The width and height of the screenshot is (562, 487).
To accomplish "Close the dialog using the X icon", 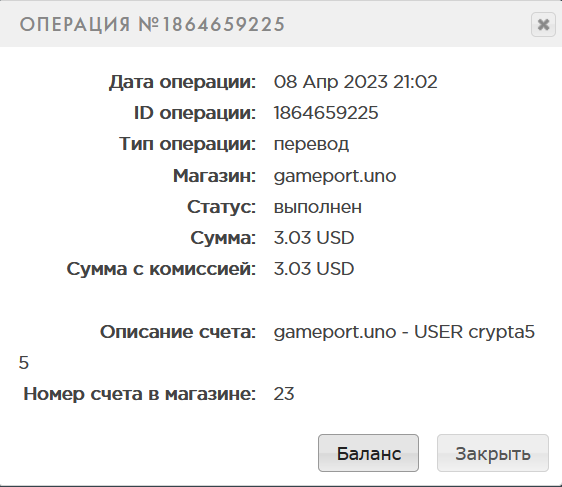I will [x=543, y=24].
